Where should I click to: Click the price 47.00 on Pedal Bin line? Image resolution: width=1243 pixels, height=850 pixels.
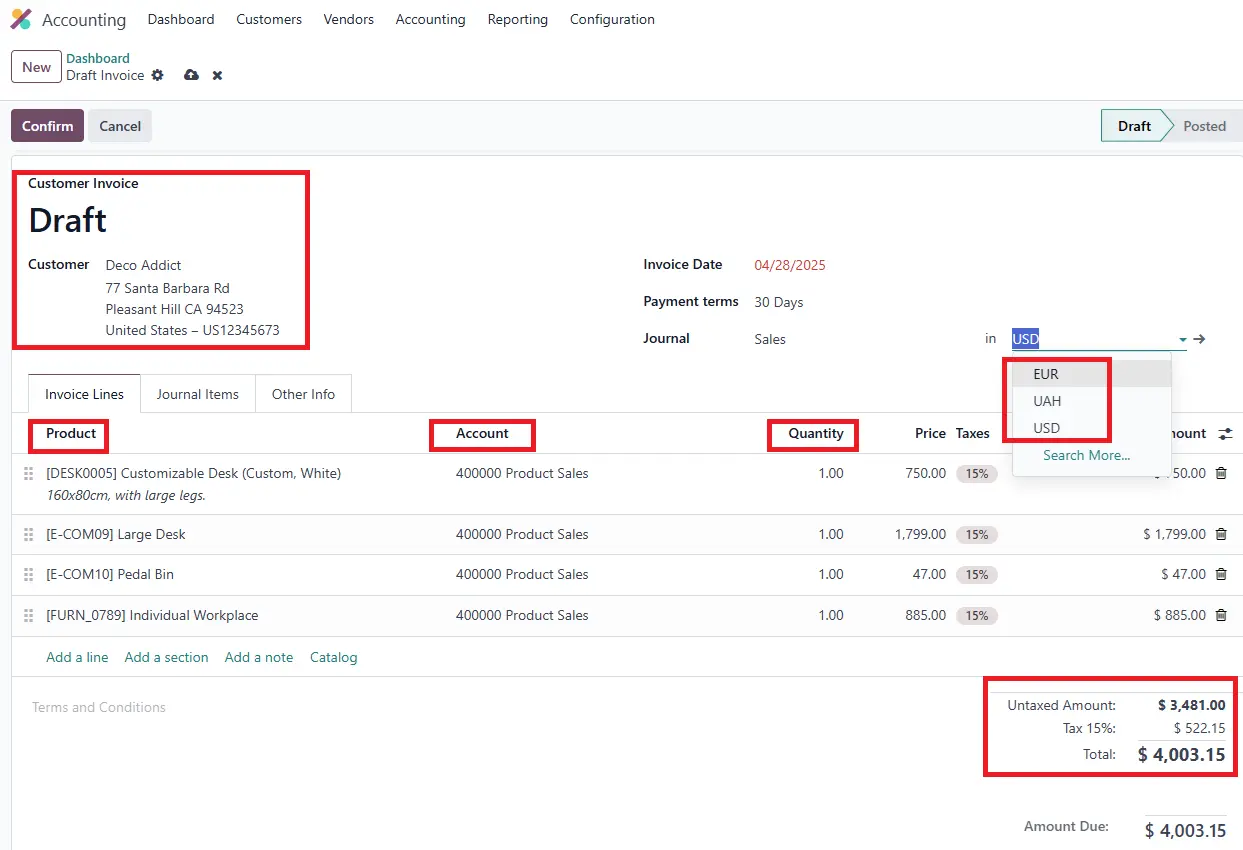coord(929,574)
